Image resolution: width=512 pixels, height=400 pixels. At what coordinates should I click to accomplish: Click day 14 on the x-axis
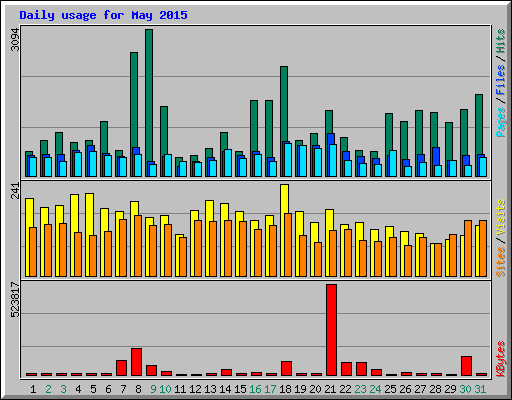click(x=225, y=389)
